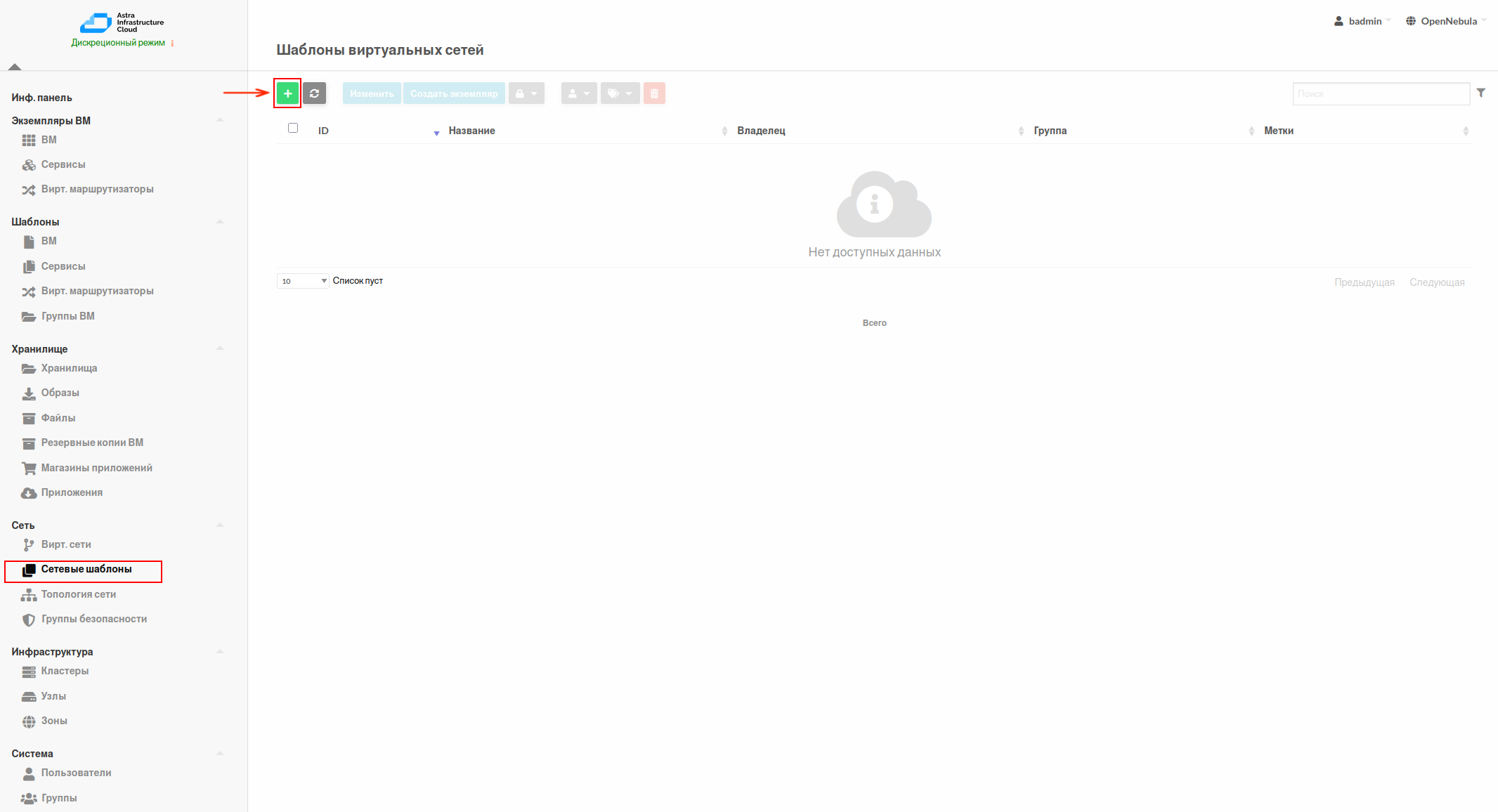Viewport: 1498px width, 812px height.
Task: Collapse the Экземпляры ВМ section
Action: [x=220, y=120]
